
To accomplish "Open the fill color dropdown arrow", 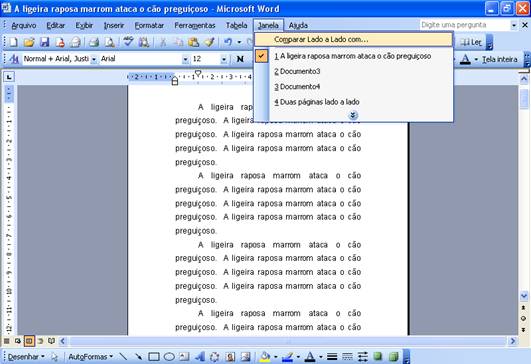I will [x=276, y=357].
